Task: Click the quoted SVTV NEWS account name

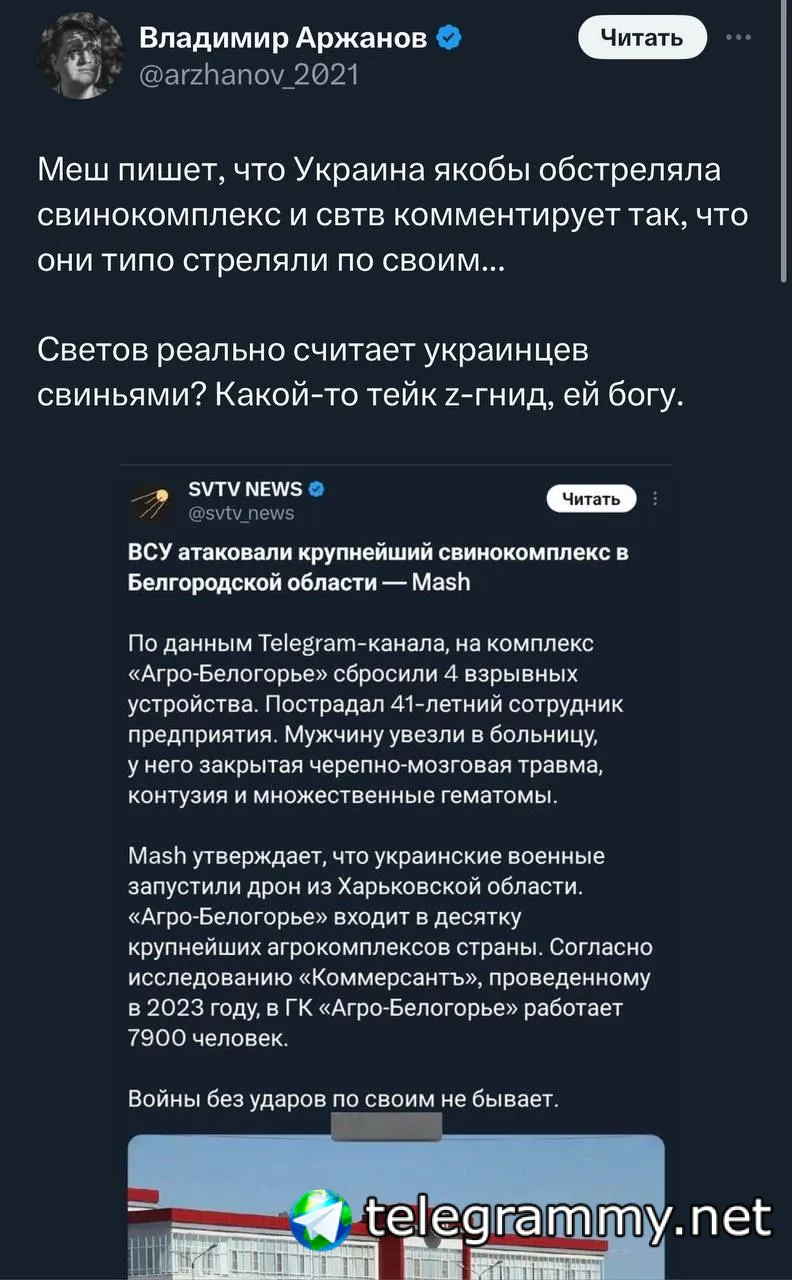Action: tap(245, 489)
